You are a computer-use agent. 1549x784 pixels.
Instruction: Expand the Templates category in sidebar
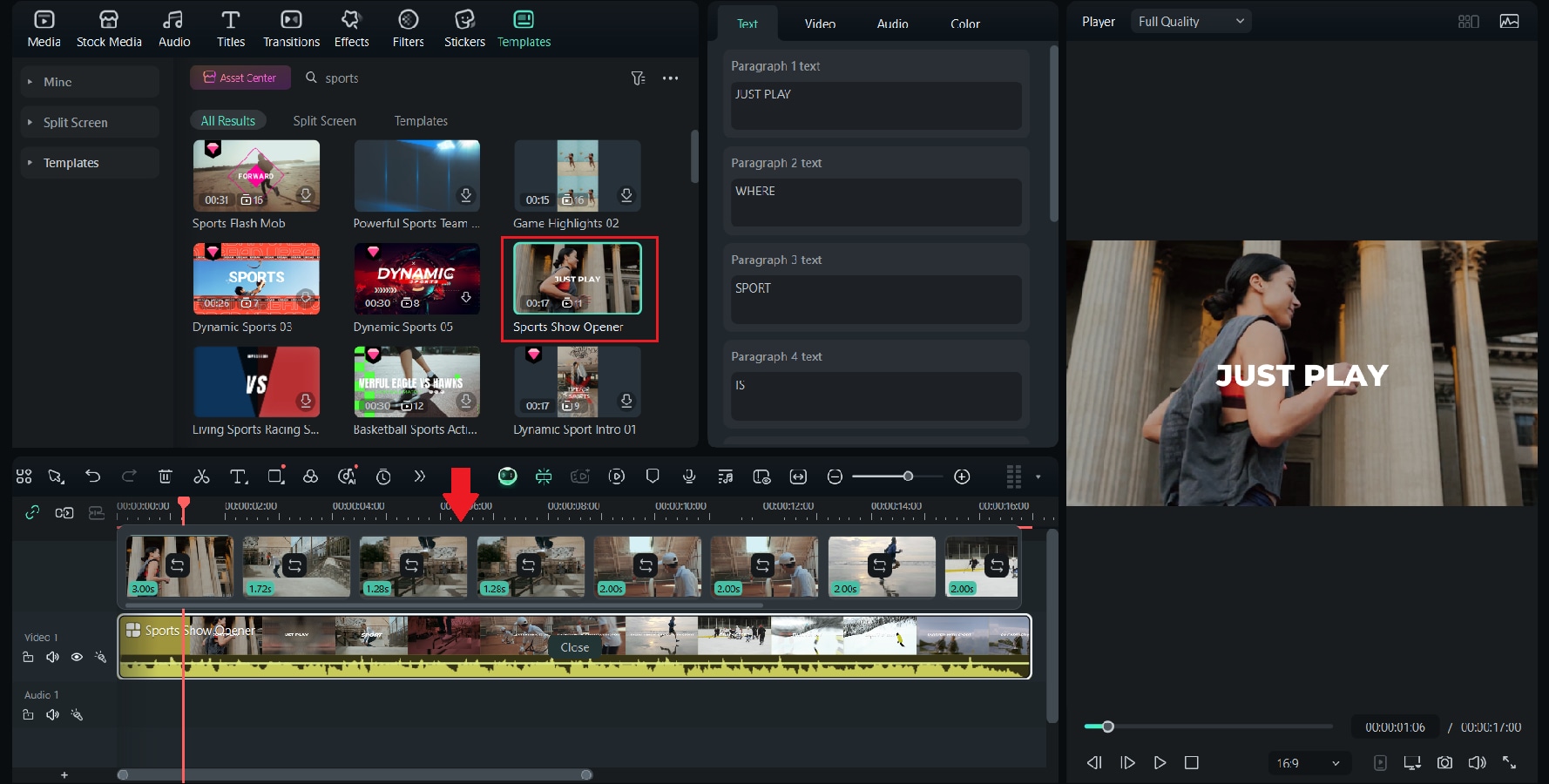coord(89,163)
